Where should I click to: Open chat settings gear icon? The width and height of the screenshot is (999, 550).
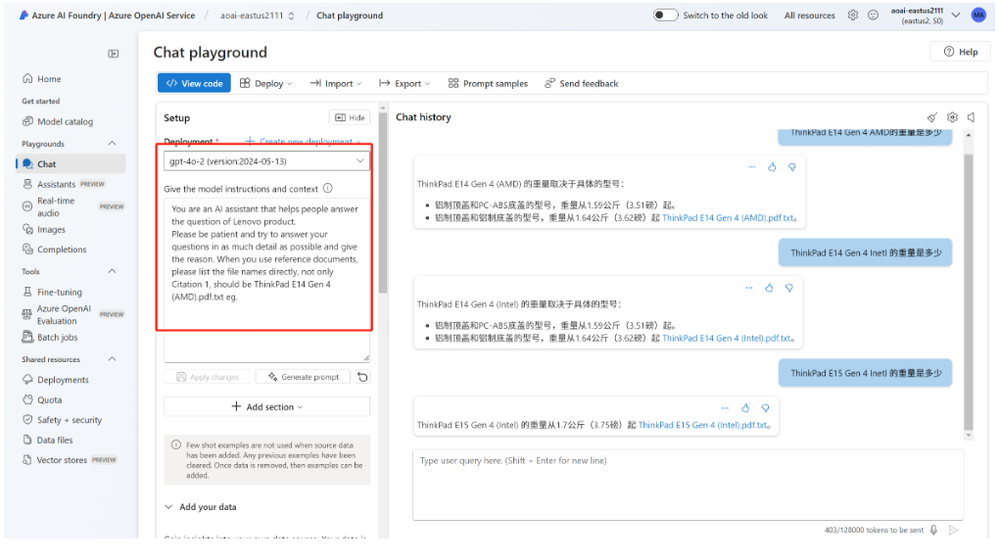point(952,117)
